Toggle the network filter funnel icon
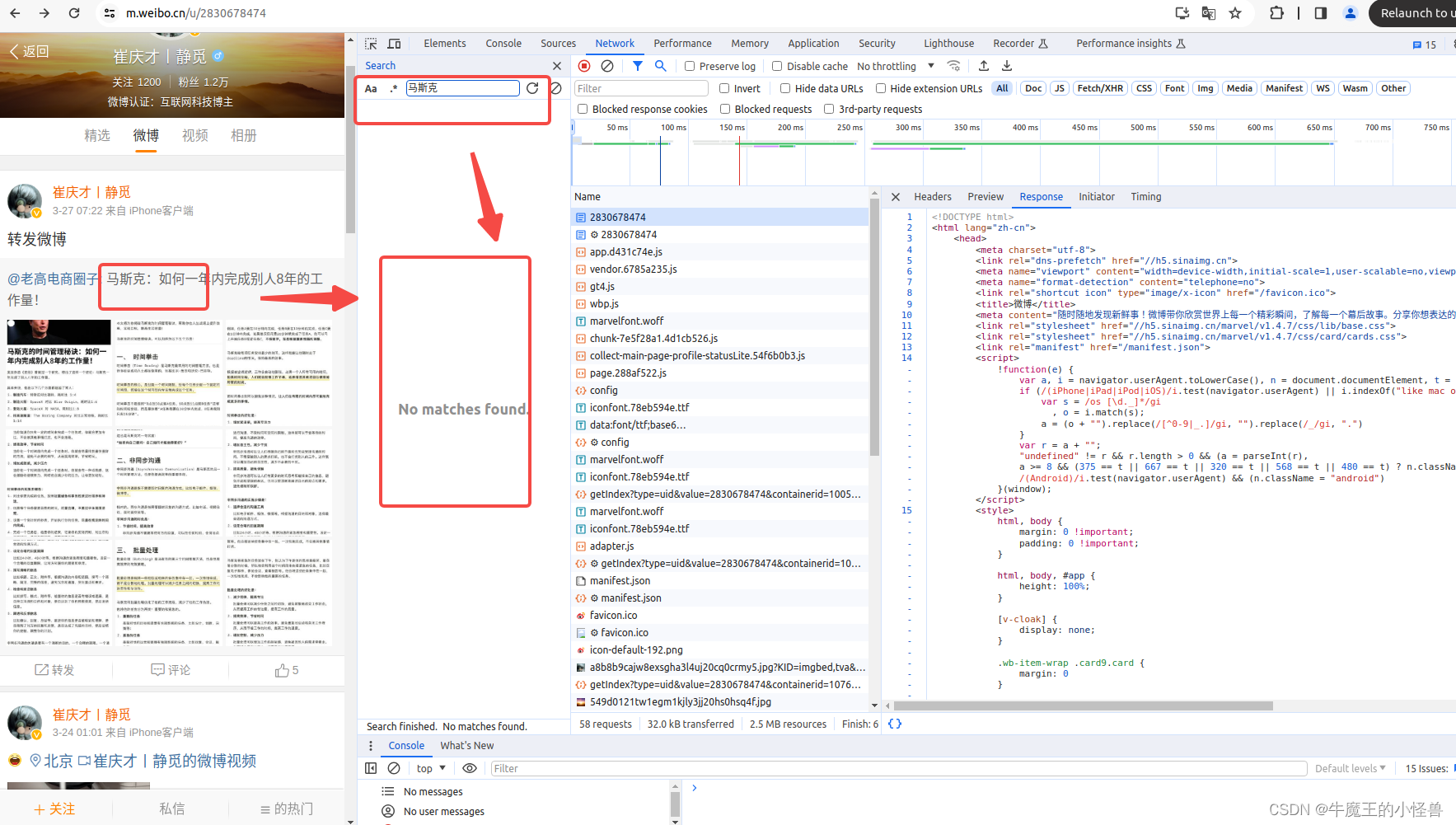 pos(638,66)
